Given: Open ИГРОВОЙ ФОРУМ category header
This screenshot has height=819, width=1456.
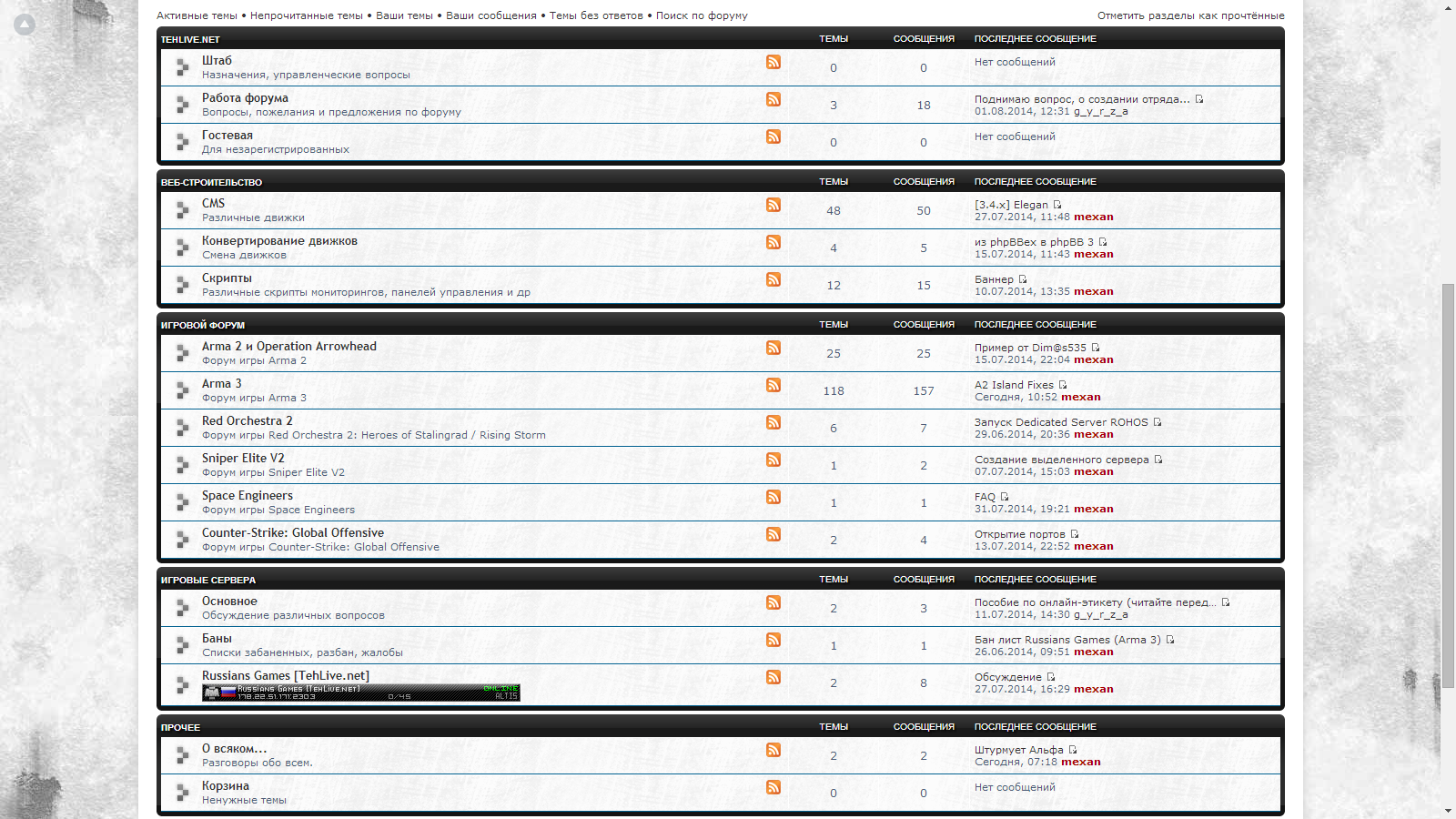Looking at the screenshot, I should 203,325.
